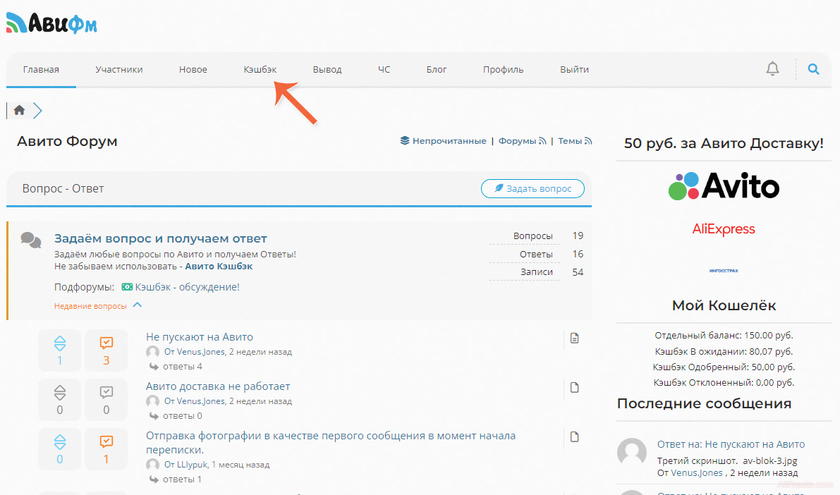Open the Кэшбэк menu item
This screenshot has width=840, height=495.
[x=260, y=70]
